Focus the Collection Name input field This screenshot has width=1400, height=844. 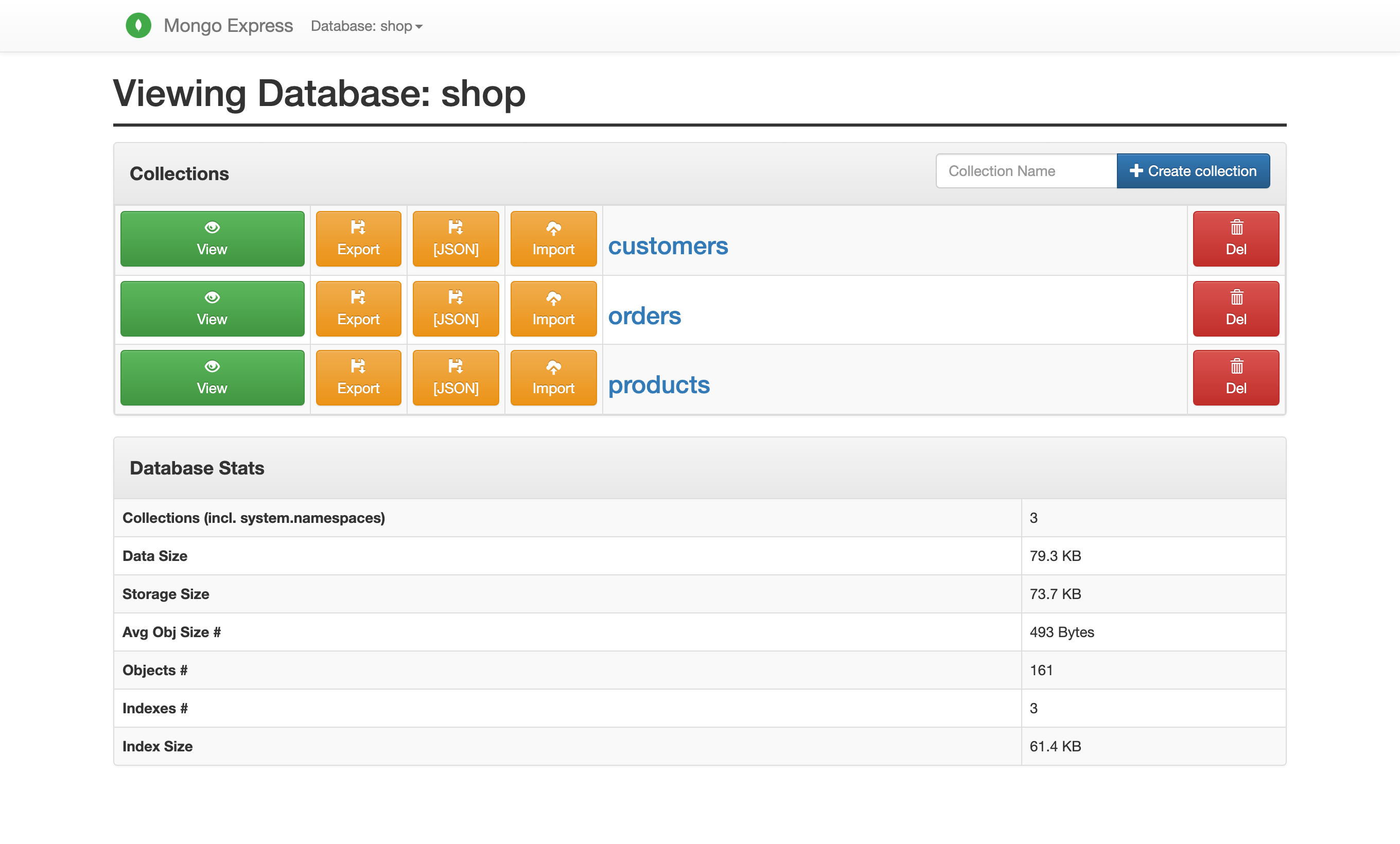(x=1026, y=171)
